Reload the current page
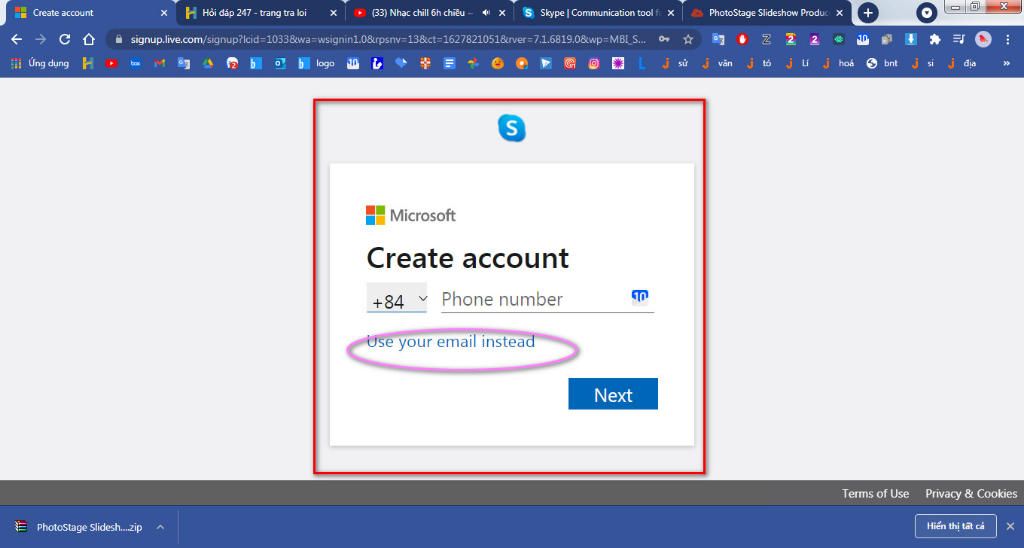 [x=64, y=40]
